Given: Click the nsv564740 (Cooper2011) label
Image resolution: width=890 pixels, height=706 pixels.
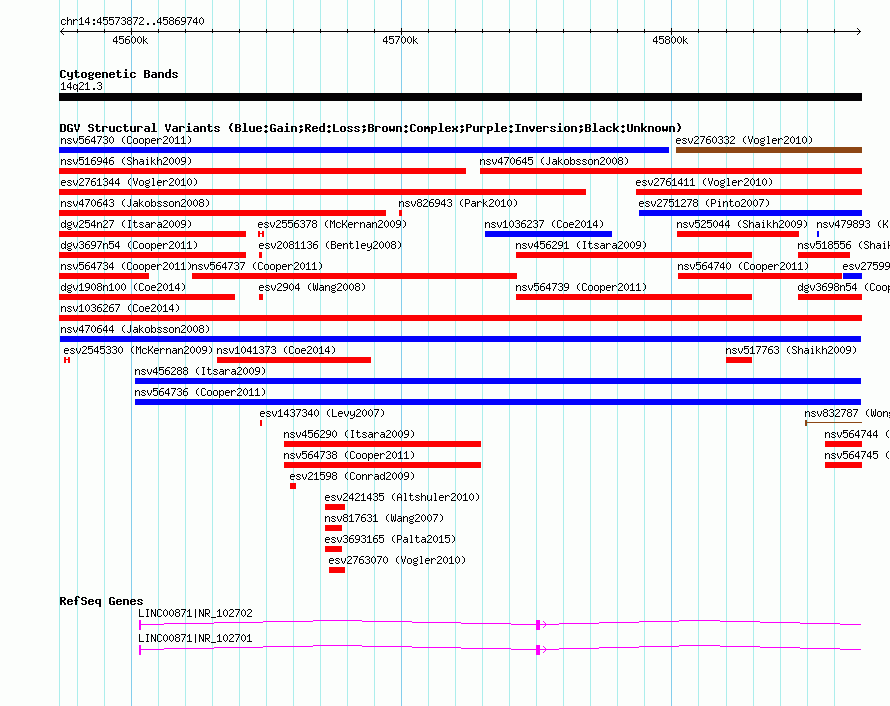Looking at the screenshot, I should [x=743, y=266].
